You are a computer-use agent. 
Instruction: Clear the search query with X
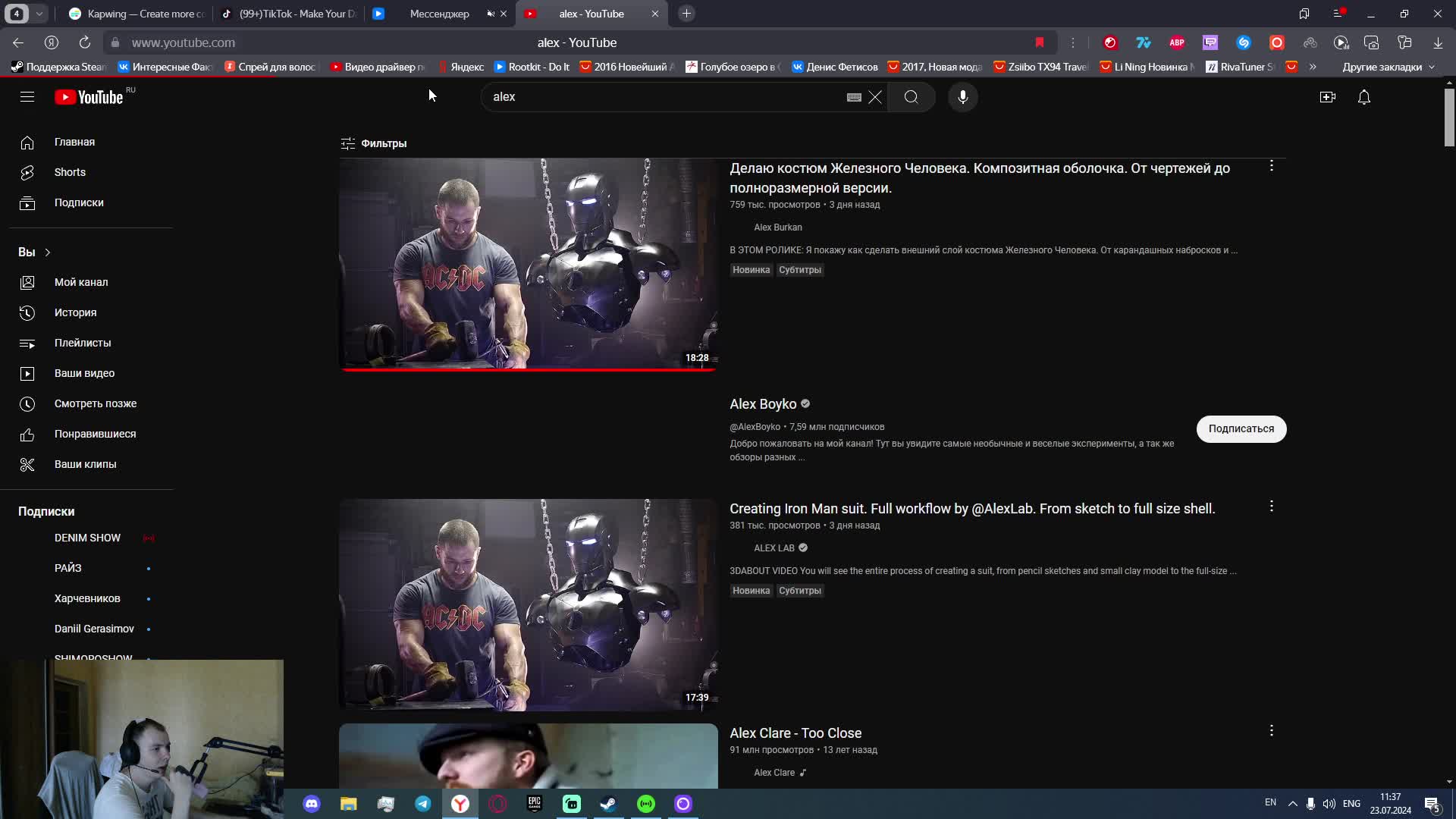point(875,97)
